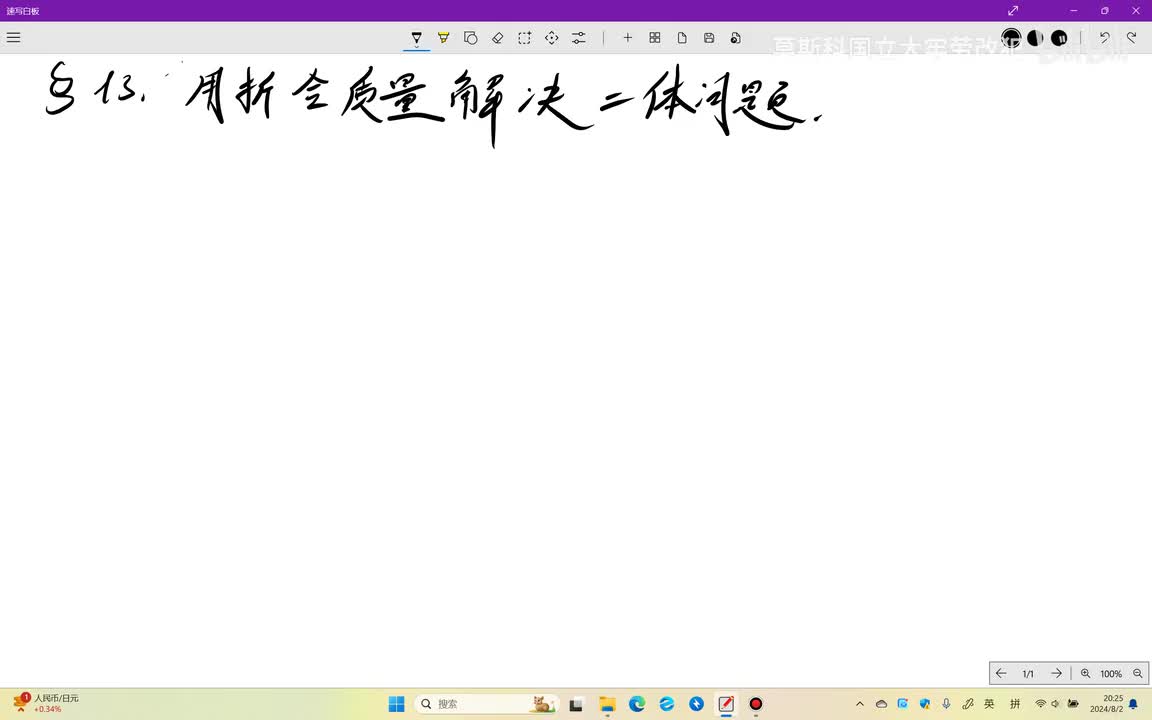Go to the next page arrow

[x=1056, y=673]
